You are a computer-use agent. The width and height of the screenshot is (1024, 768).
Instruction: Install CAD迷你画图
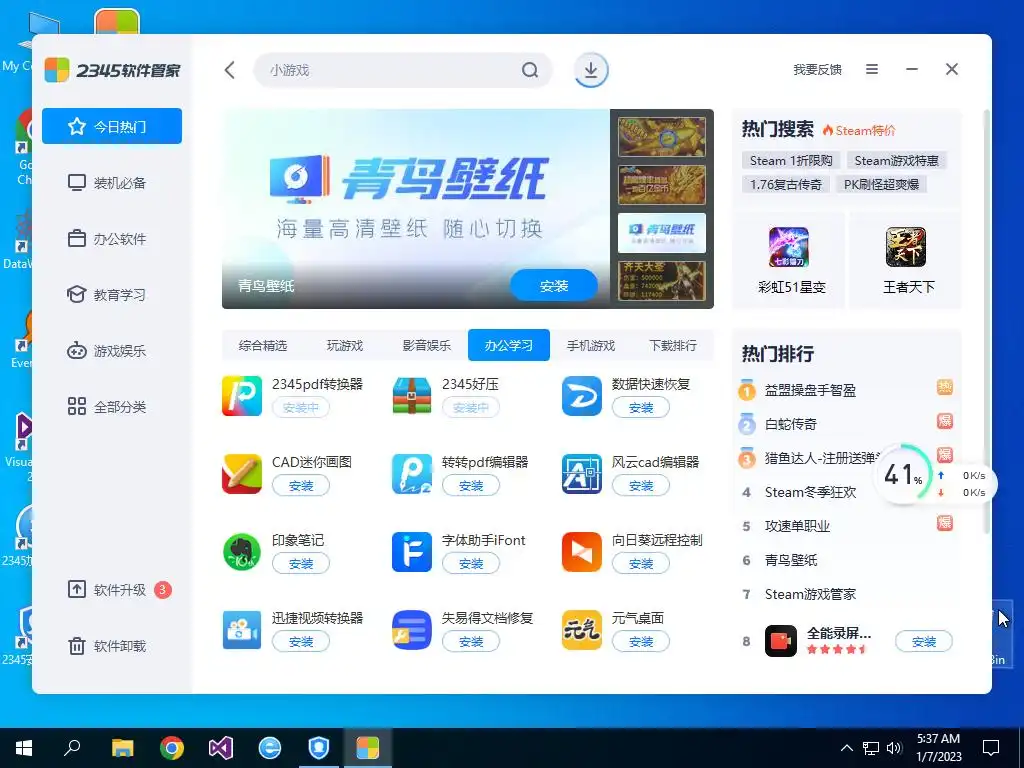pos(301,485)
